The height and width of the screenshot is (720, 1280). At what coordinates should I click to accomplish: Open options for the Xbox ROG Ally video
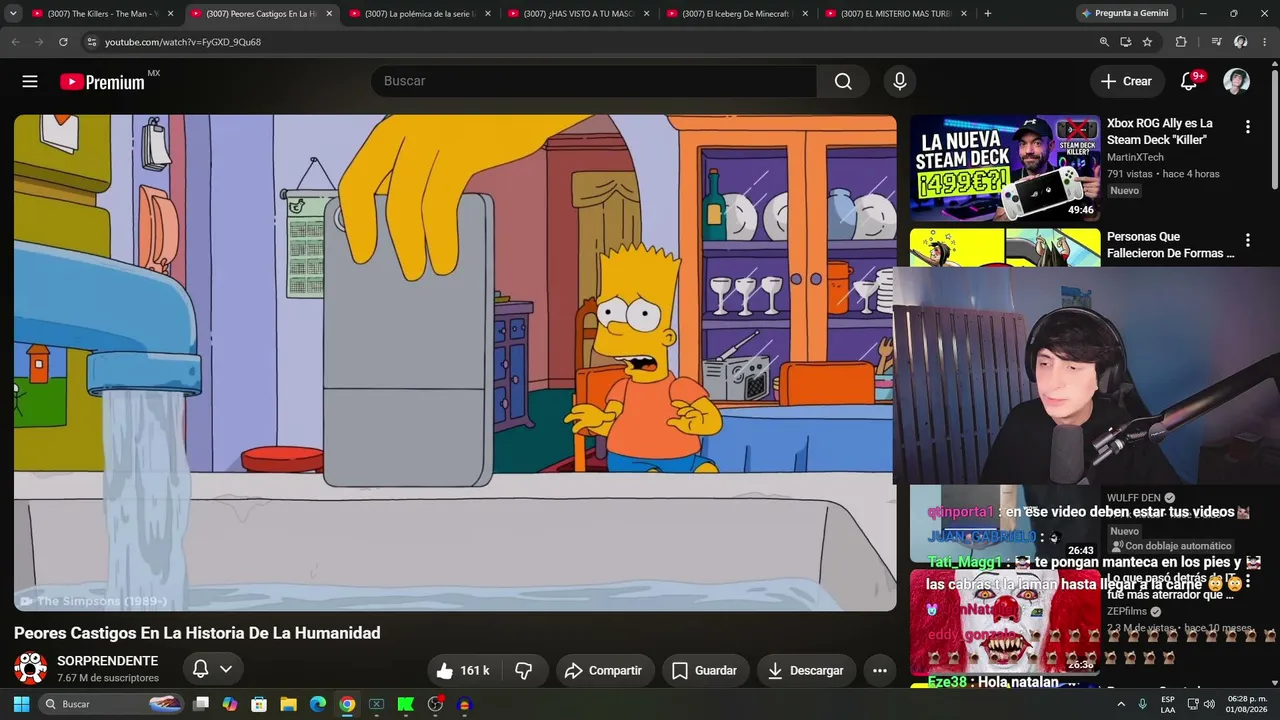[x=1247, y=127]
